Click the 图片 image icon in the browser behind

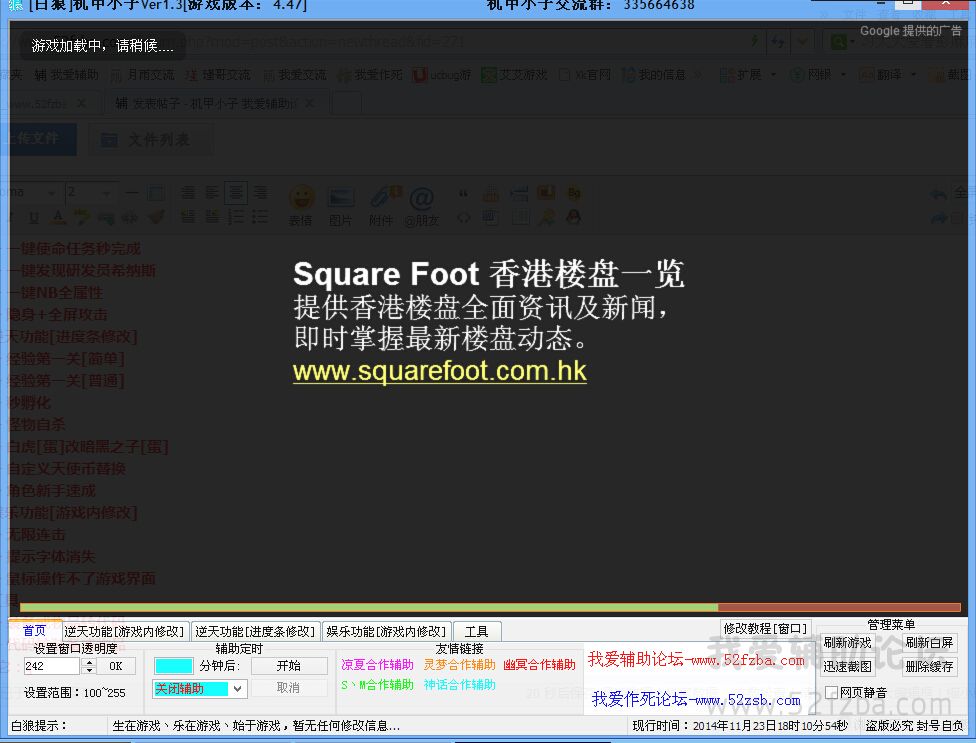click(x=340, y=205)
